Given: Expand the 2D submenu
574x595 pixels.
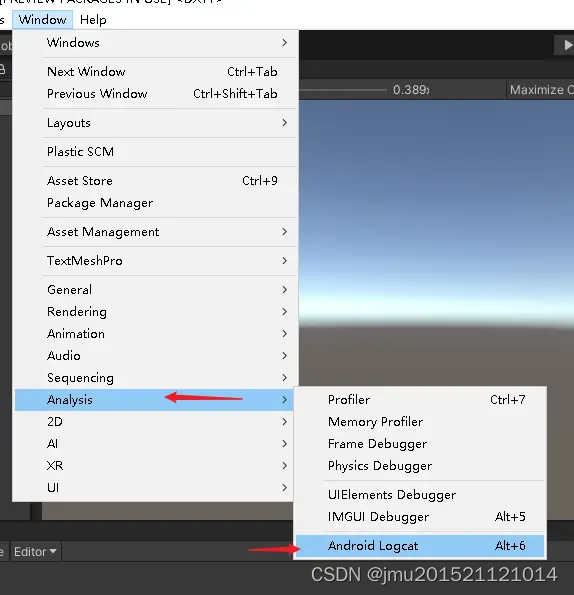Looking at the screenshot, I should coord(154,422).
